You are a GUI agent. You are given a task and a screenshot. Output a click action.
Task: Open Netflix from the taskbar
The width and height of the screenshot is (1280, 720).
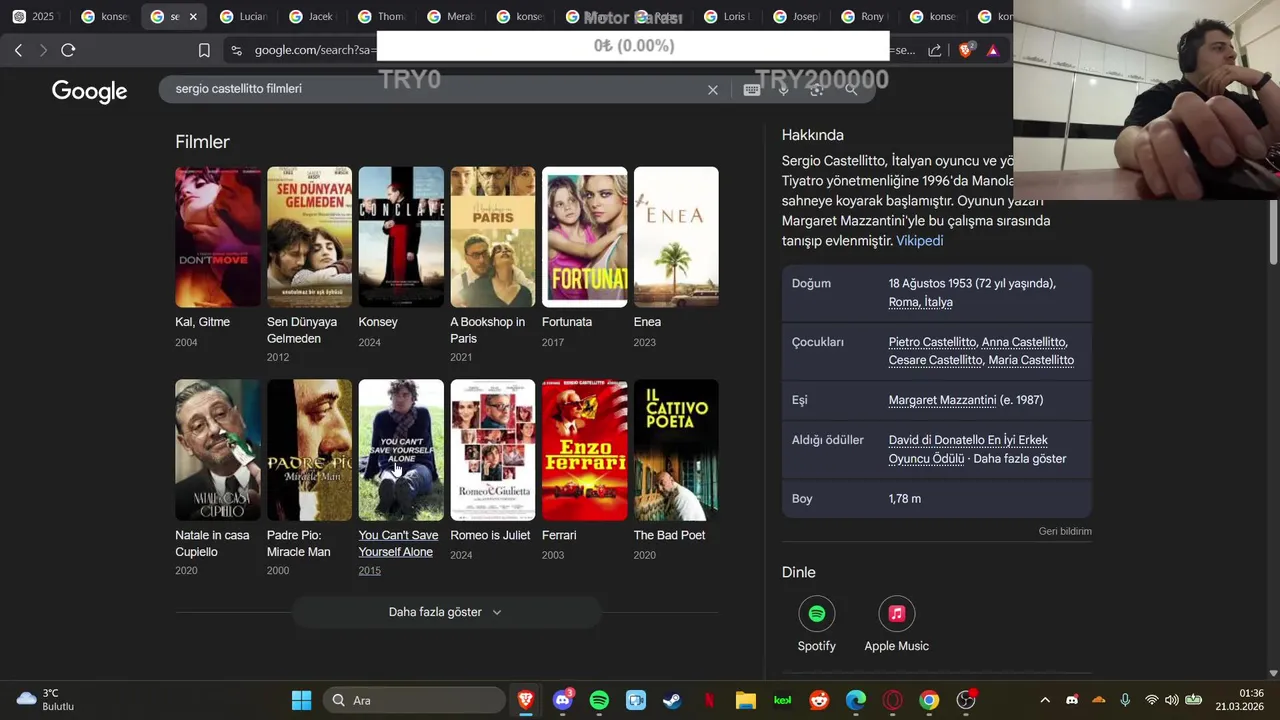point(709,700)
